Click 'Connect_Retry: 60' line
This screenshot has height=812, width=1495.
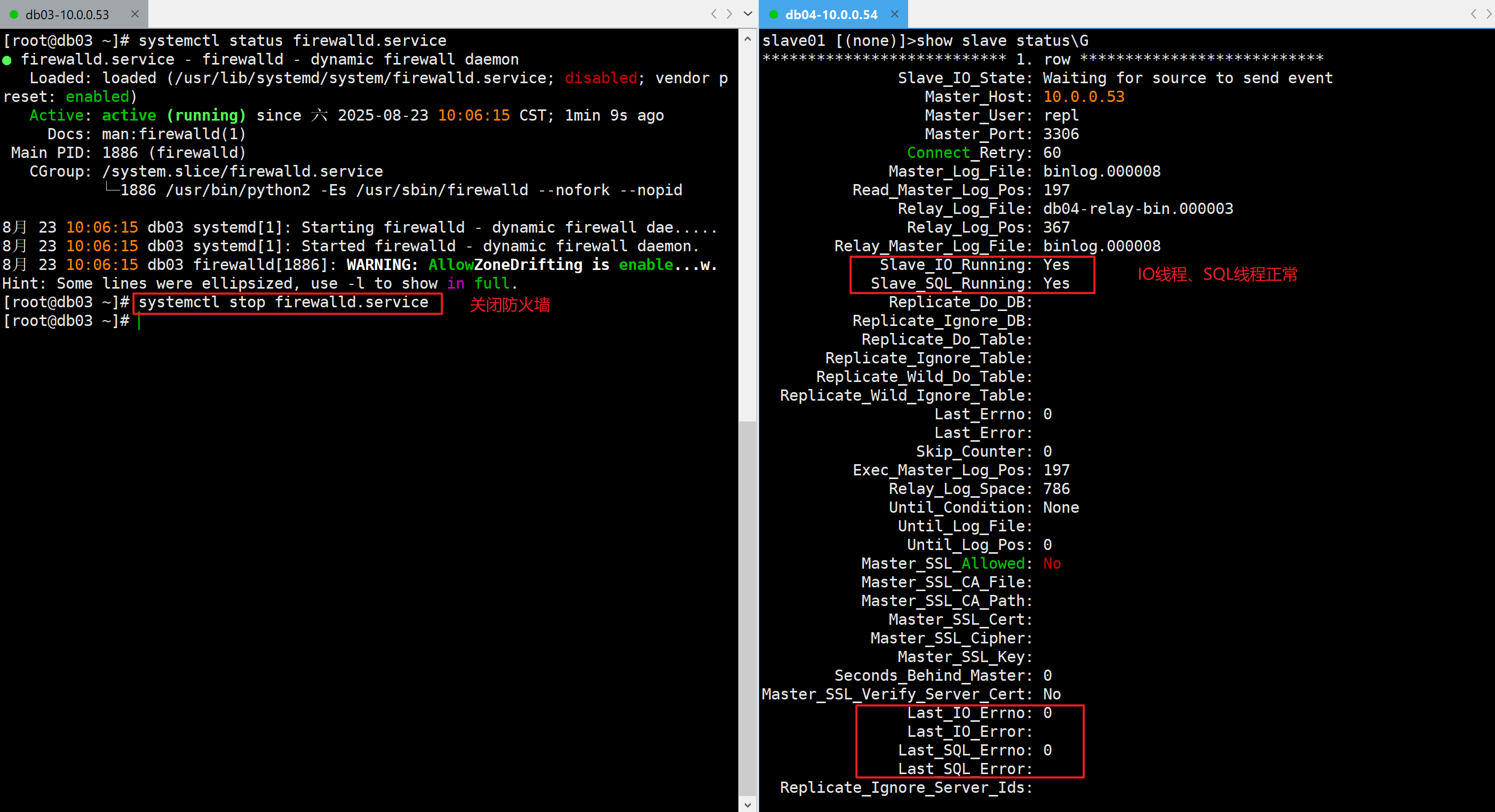coord(984,153)
